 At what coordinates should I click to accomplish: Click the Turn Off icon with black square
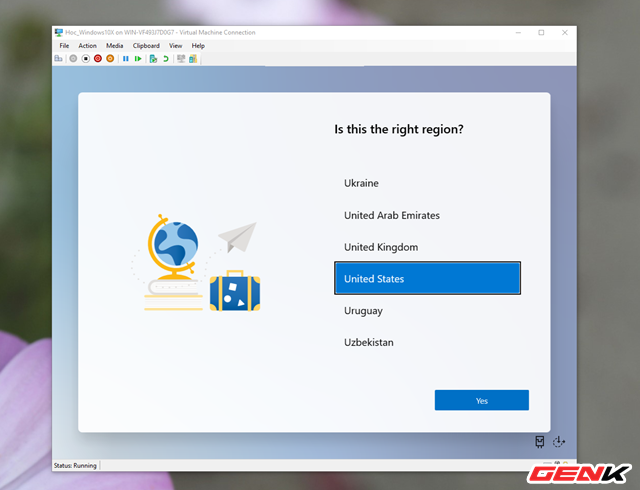86,59
